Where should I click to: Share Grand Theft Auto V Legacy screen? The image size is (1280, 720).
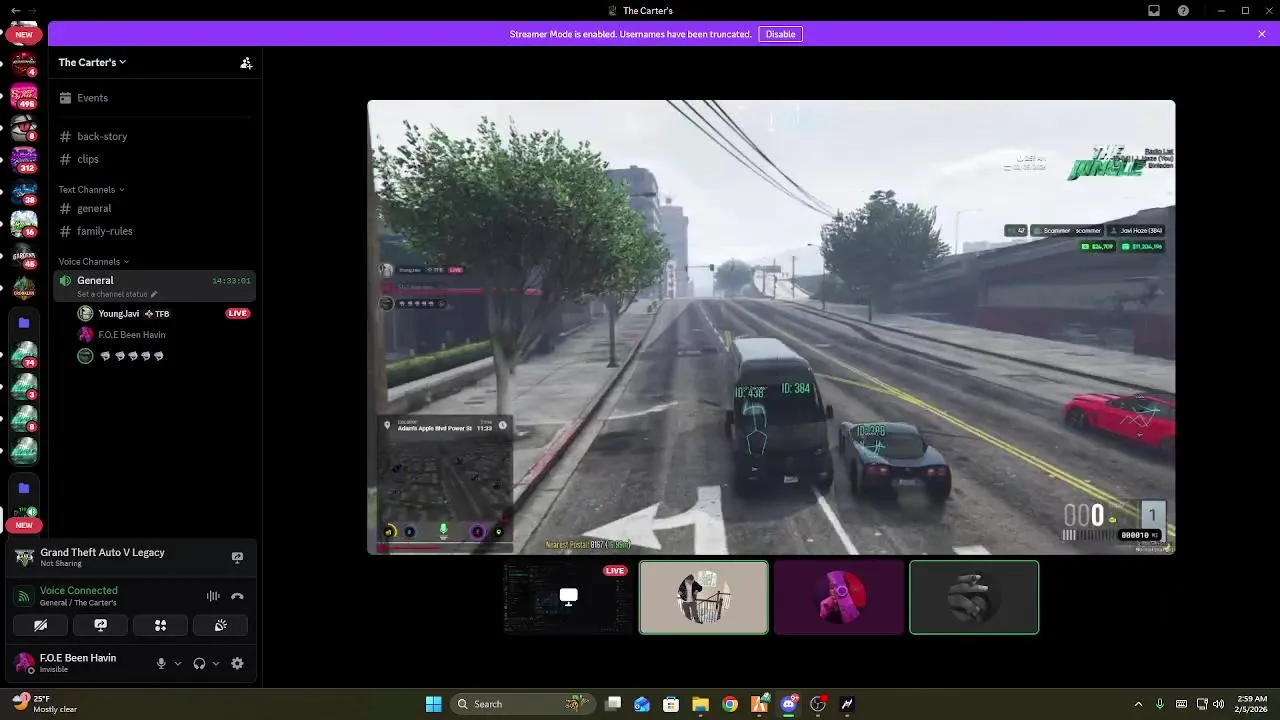tap(237, 557)
